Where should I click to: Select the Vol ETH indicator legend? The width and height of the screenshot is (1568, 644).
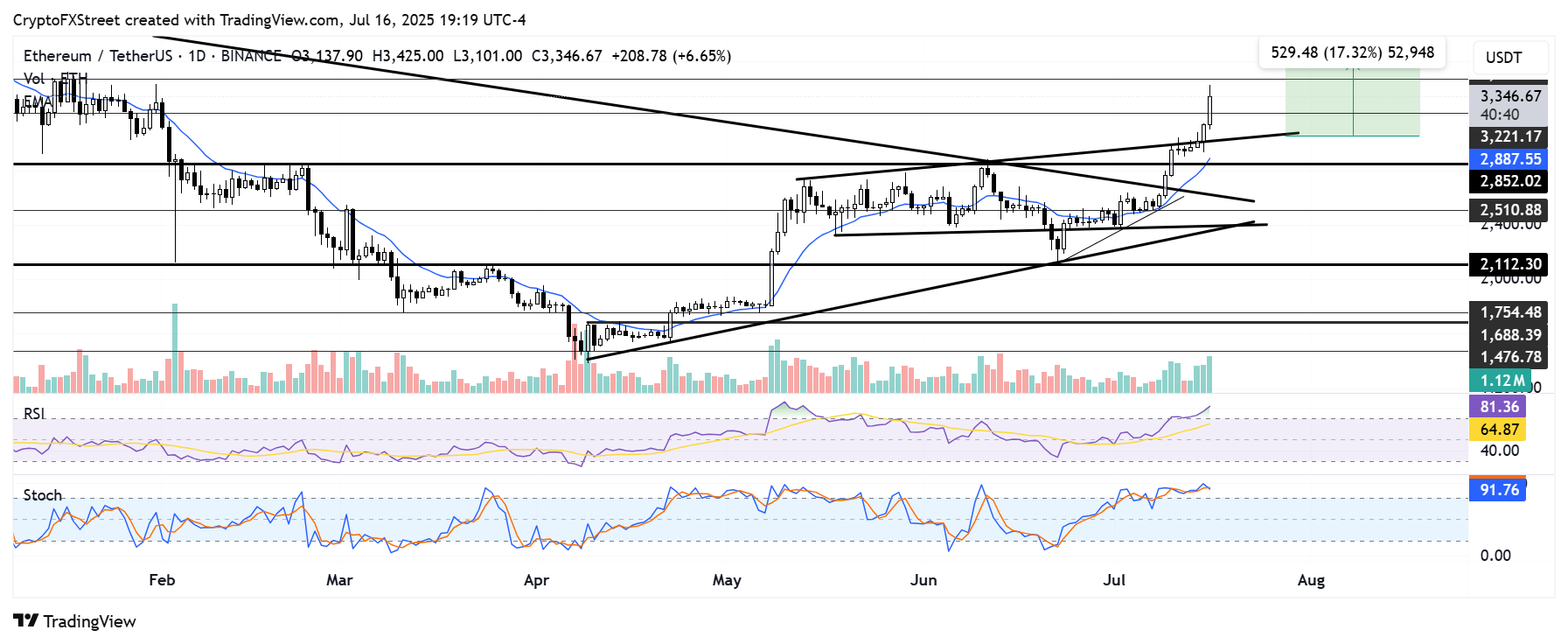tap(55, 78)
